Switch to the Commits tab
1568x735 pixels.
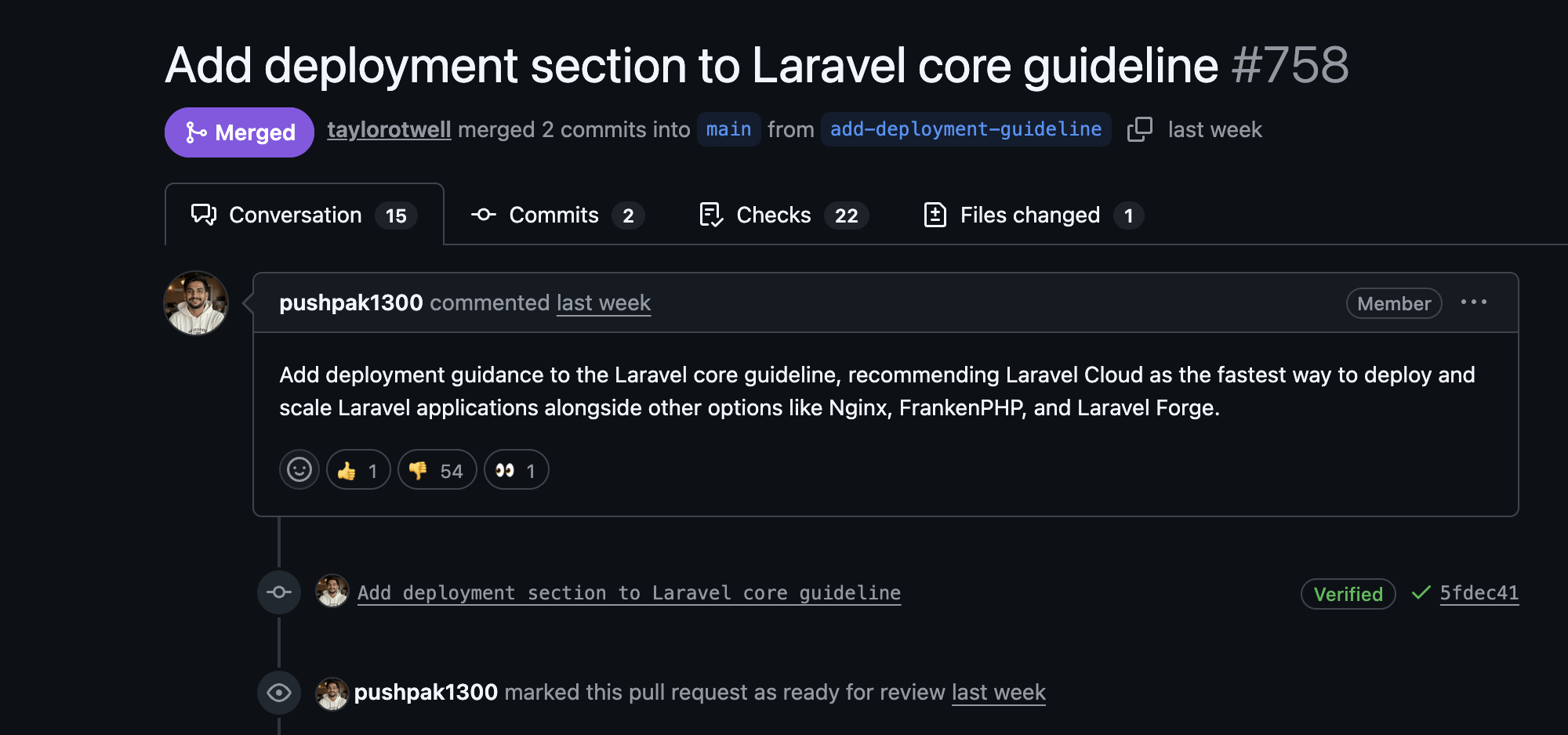(553, 215)
